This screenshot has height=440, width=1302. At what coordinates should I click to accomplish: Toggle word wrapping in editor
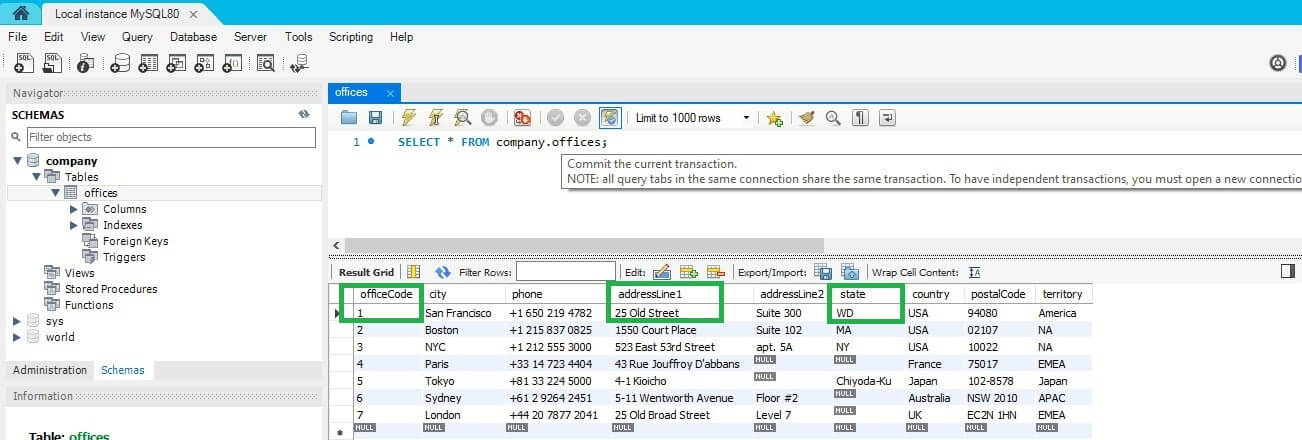[887, 118]
